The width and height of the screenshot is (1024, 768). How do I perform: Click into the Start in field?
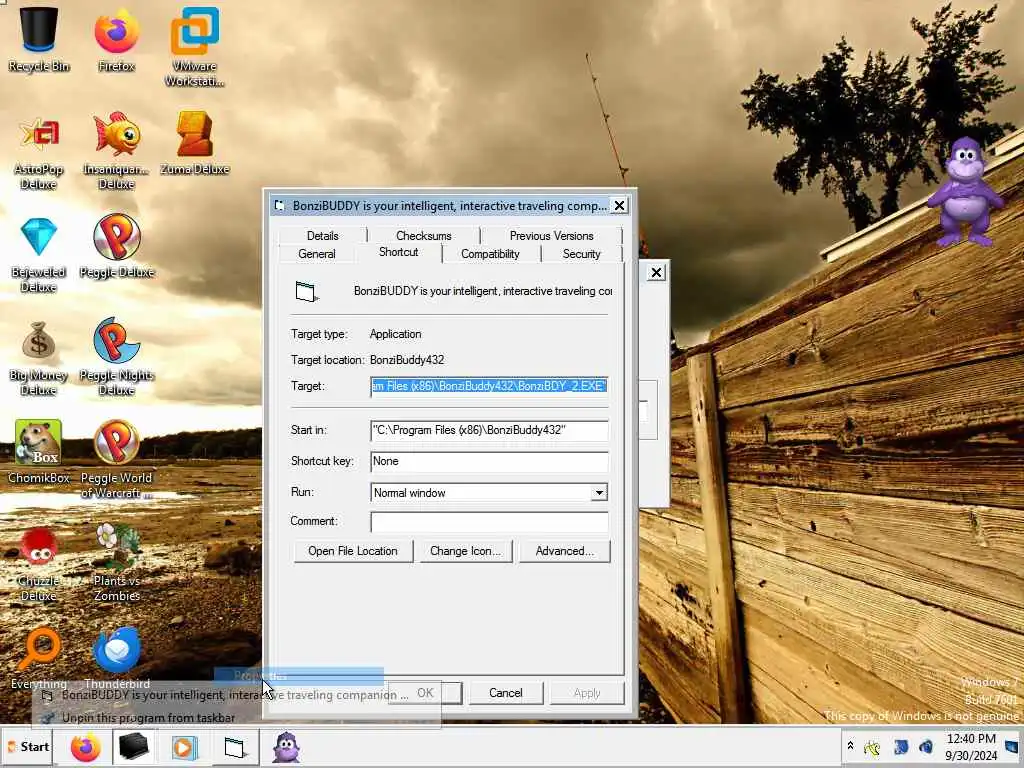pyautogui.click(x=489, y=430)
